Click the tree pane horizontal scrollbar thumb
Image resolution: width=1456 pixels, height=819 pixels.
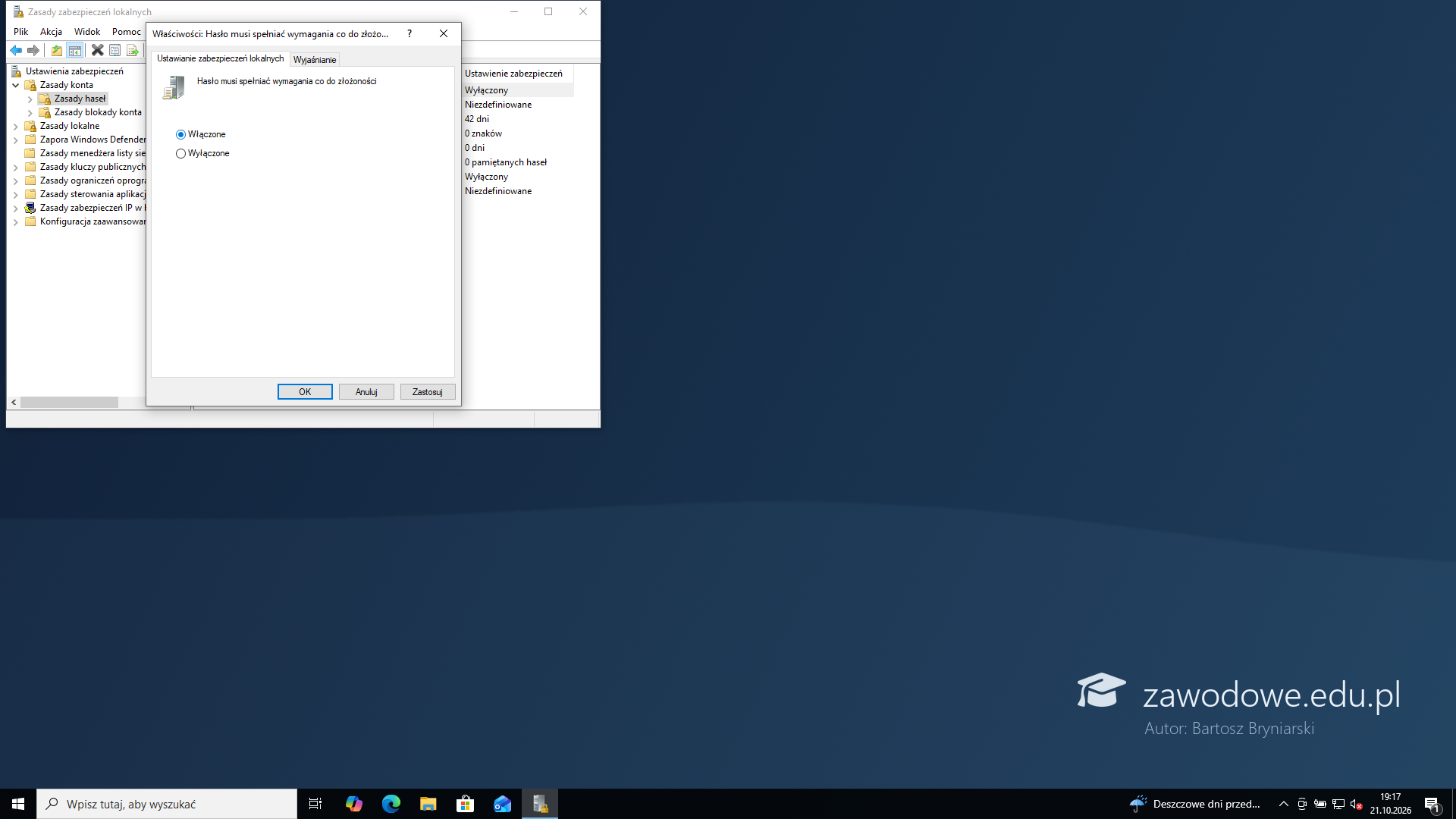[x=69, y=402]
